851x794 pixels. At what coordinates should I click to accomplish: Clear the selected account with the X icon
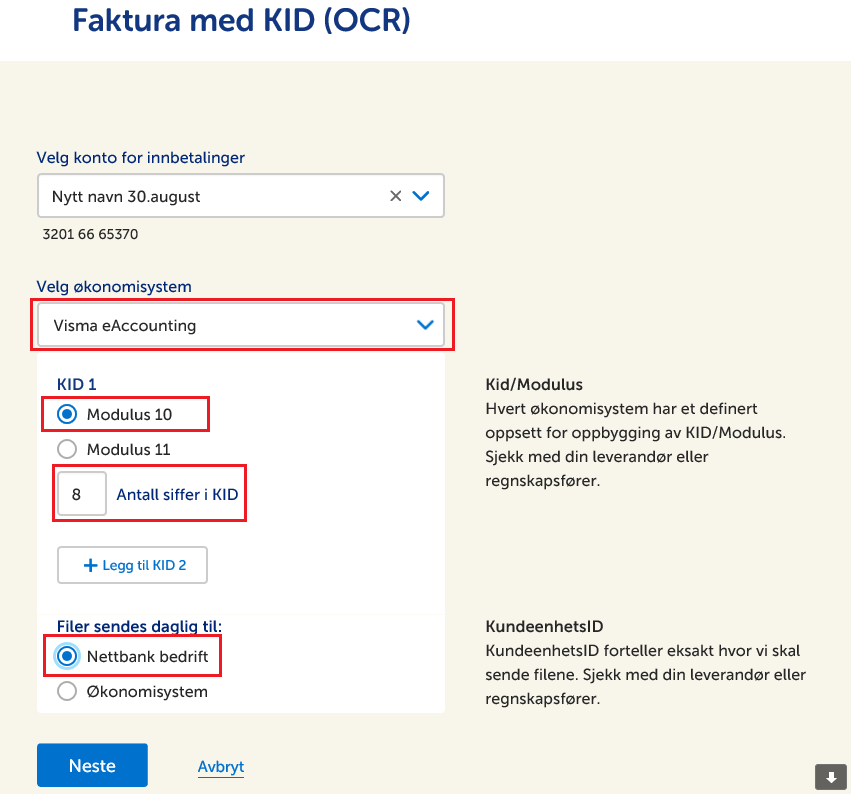(x=395, y=196)
